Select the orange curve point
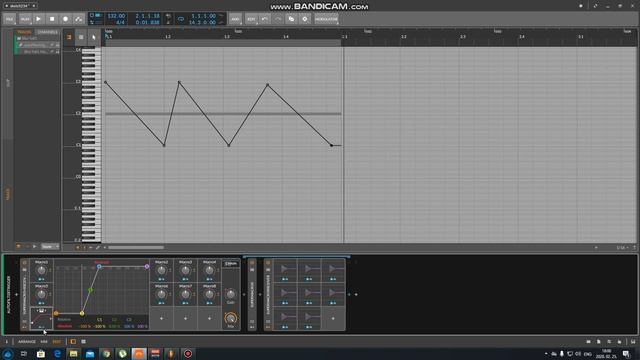 tap(56, 313)
